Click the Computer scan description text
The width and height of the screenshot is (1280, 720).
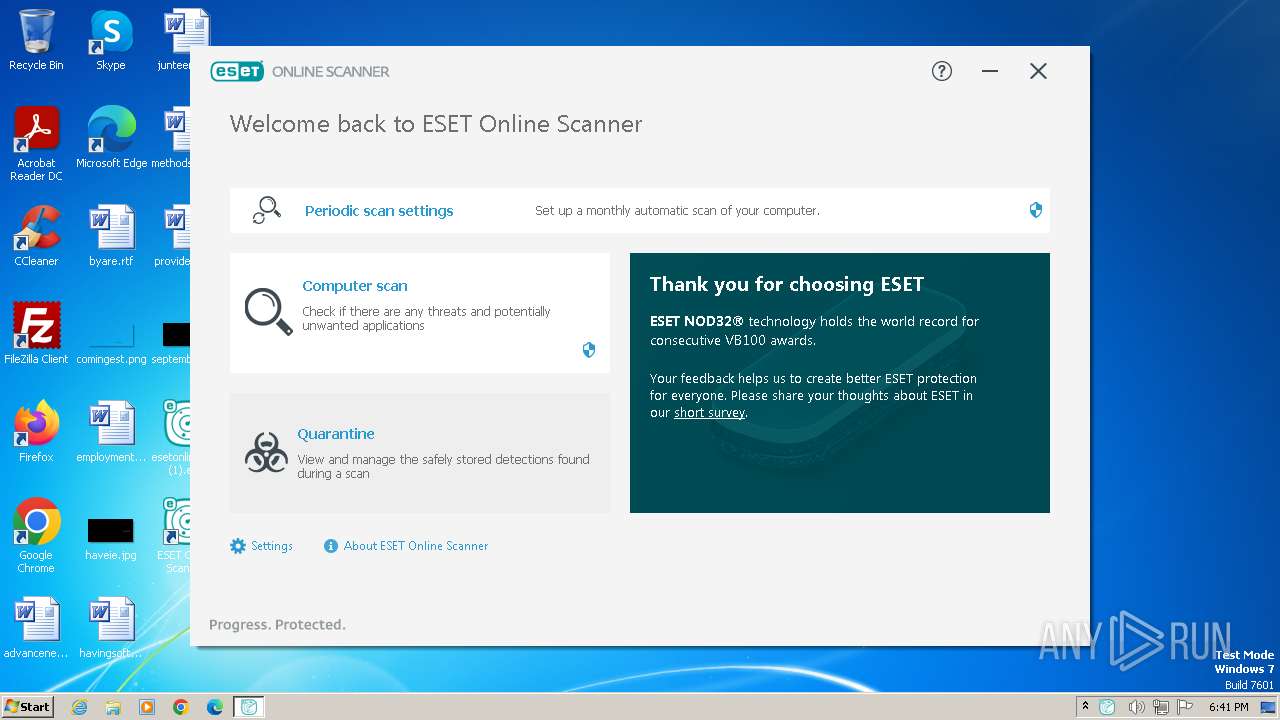pos(426,318)
